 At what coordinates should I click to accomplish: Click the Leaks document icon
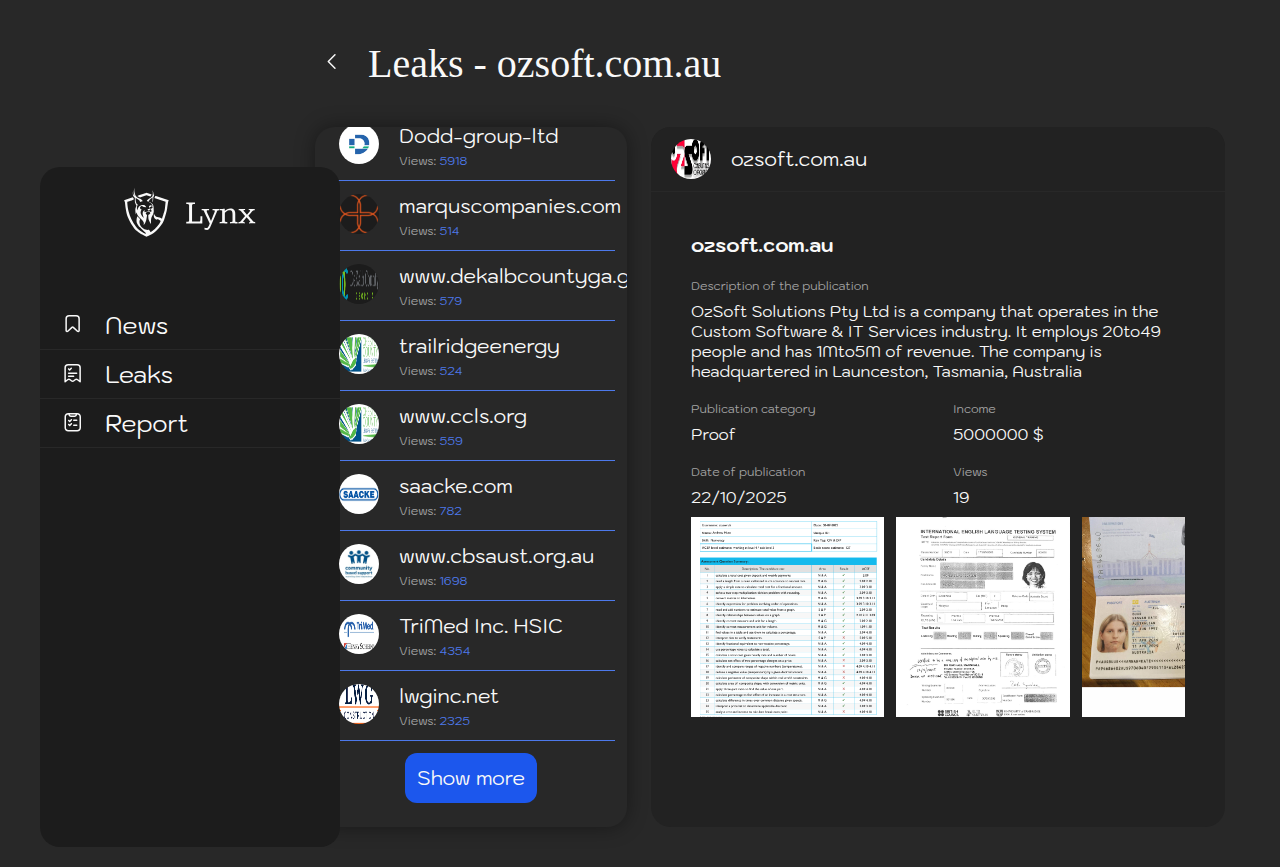tap(72, 374)
